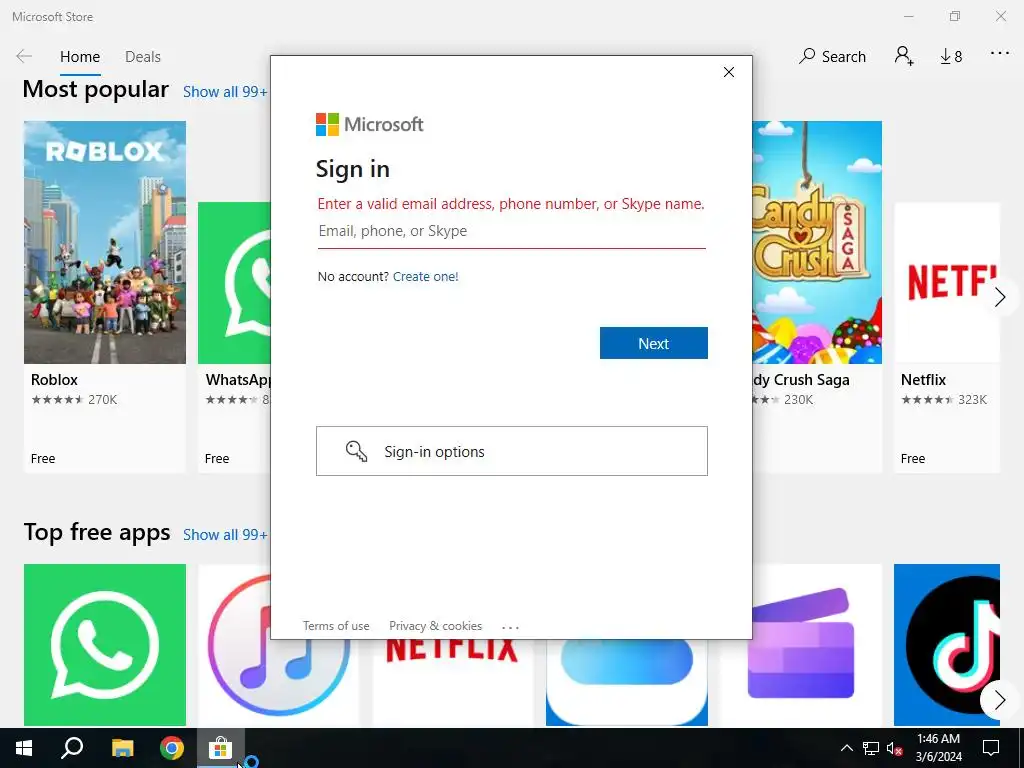Click the Netflix title text

point(923,380)
